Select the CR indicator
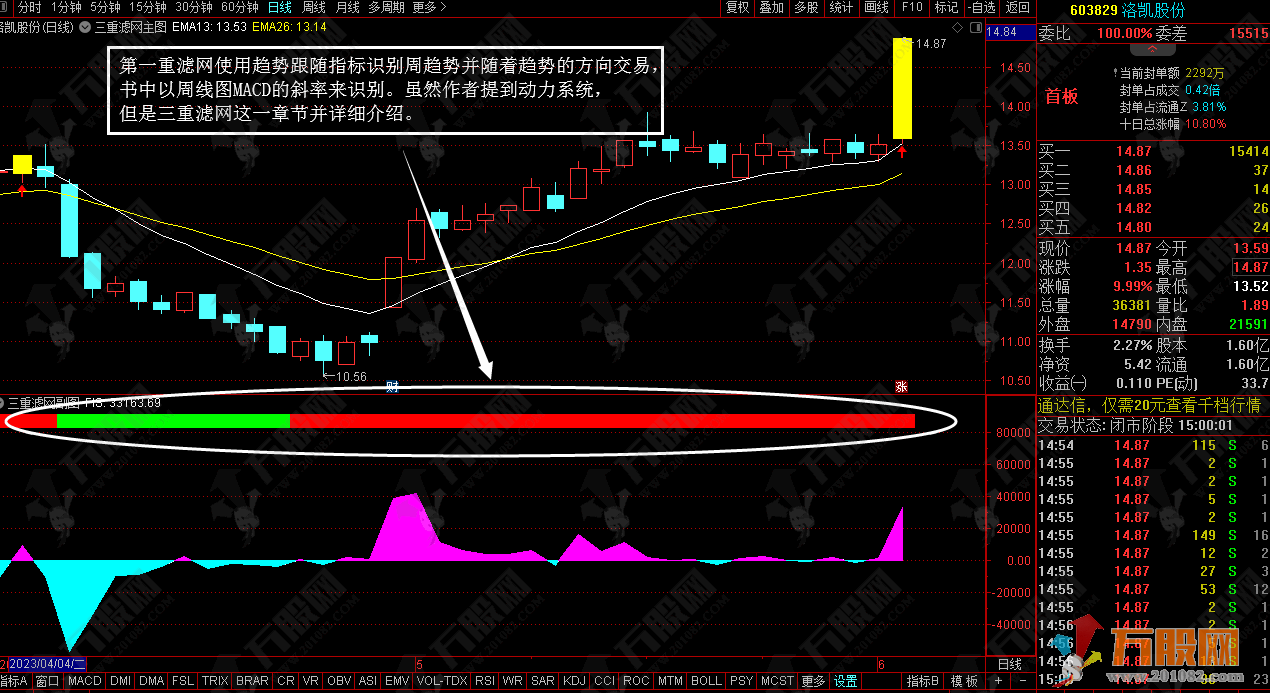Screen dimensions: 1270x693 286,681
